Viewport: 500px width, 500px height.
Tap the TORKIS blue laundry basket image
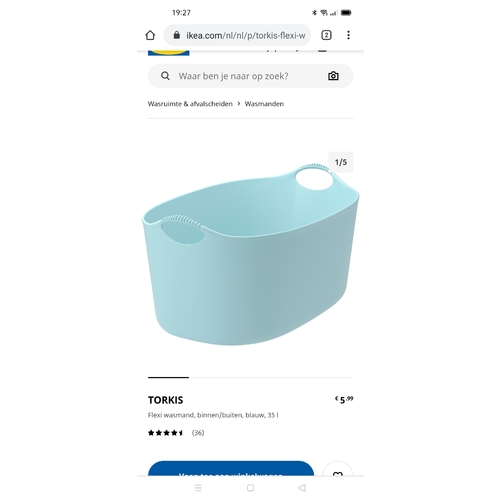(250, 254)
